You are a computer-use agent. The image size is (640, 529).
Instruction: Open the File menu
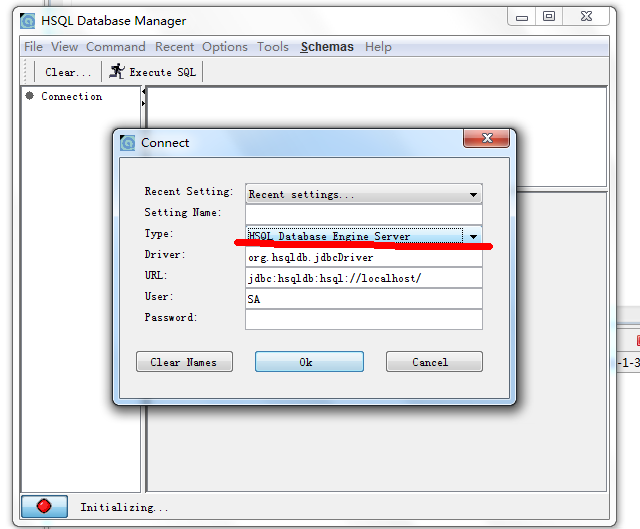click(33, 47)
